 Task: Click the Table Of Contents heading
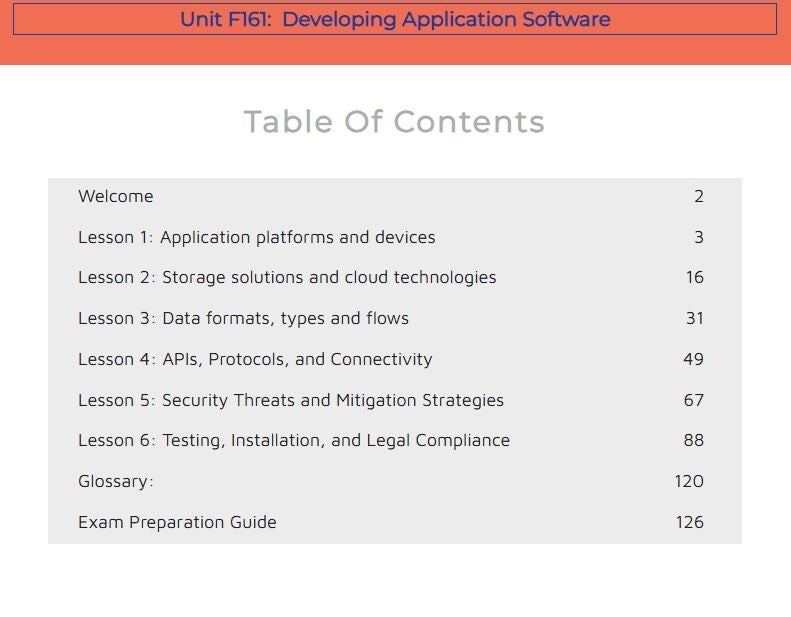[x=394, y=122]
